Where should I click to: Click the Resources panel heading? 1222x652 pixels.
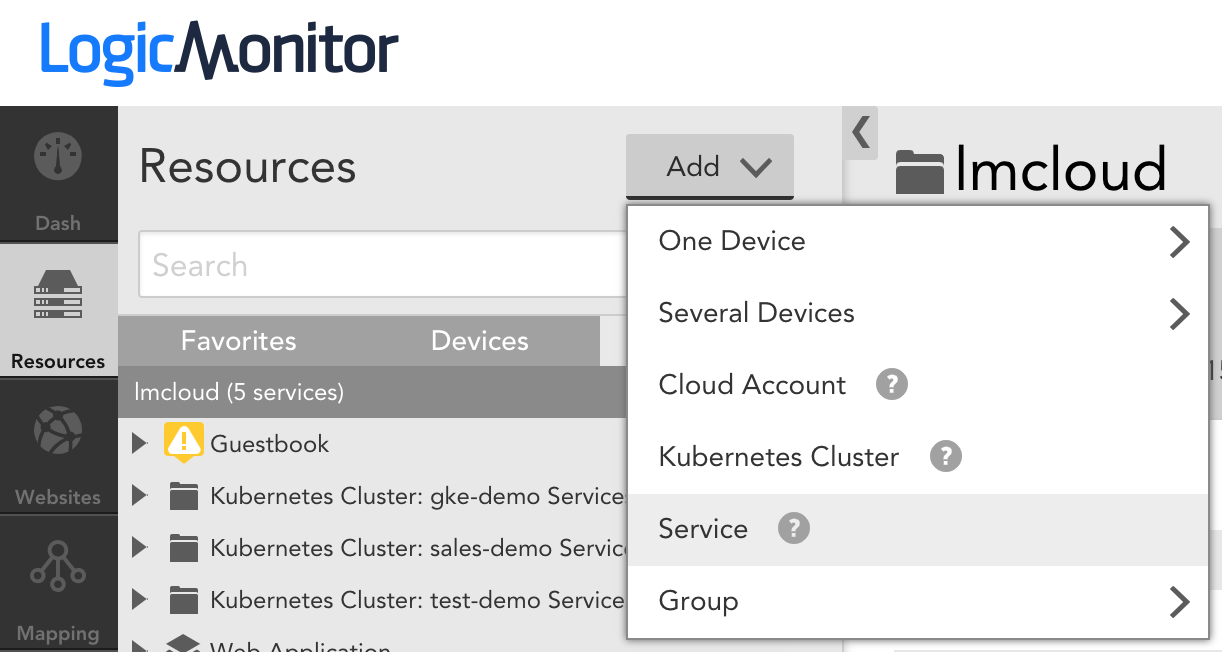(x=247, y=166)
